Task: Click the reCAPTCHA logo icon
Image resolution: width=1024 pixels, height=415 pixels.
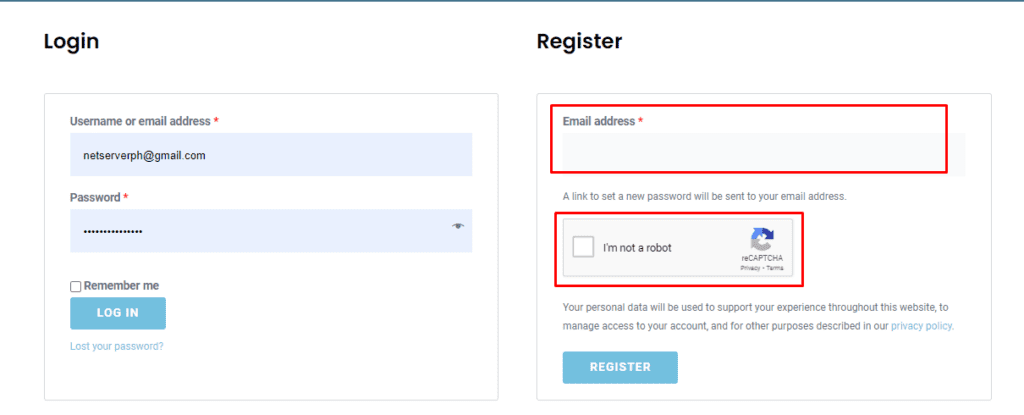Action: pyautogui.click(x=761, y=240)
